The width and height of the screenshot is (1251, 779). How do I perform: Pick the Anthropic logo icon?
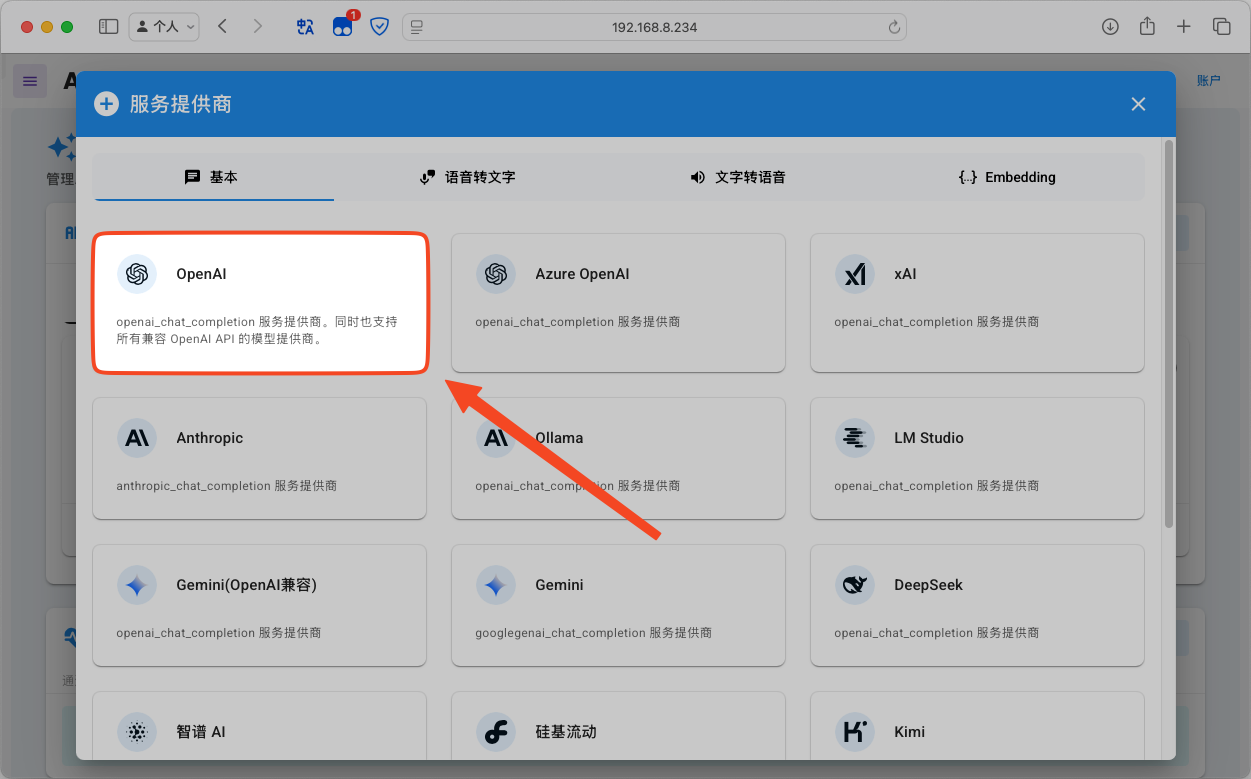137,438
